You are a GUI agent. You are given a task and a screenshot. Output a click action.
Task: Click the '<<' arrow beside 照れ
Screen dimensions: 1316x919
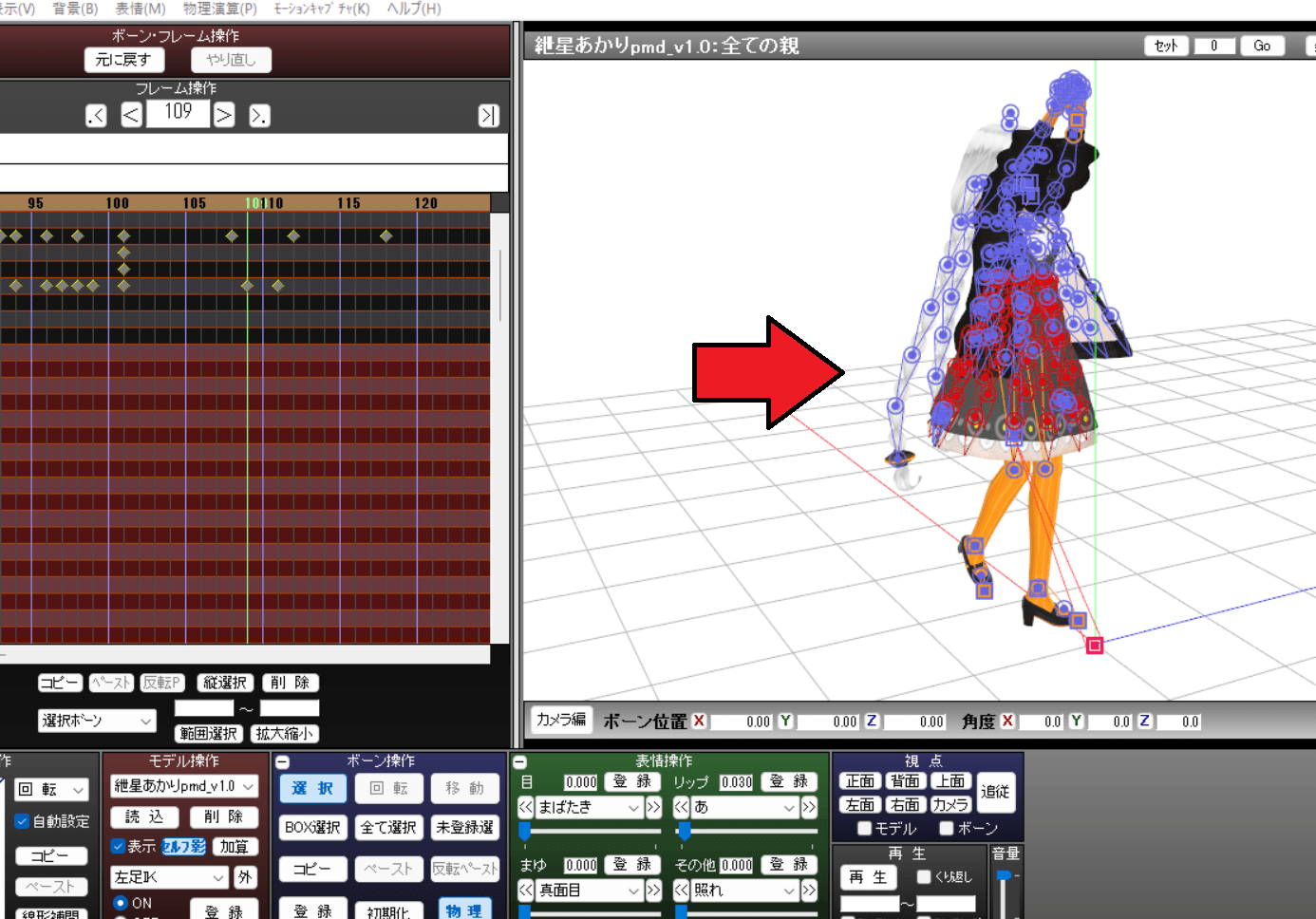(682, 891)
